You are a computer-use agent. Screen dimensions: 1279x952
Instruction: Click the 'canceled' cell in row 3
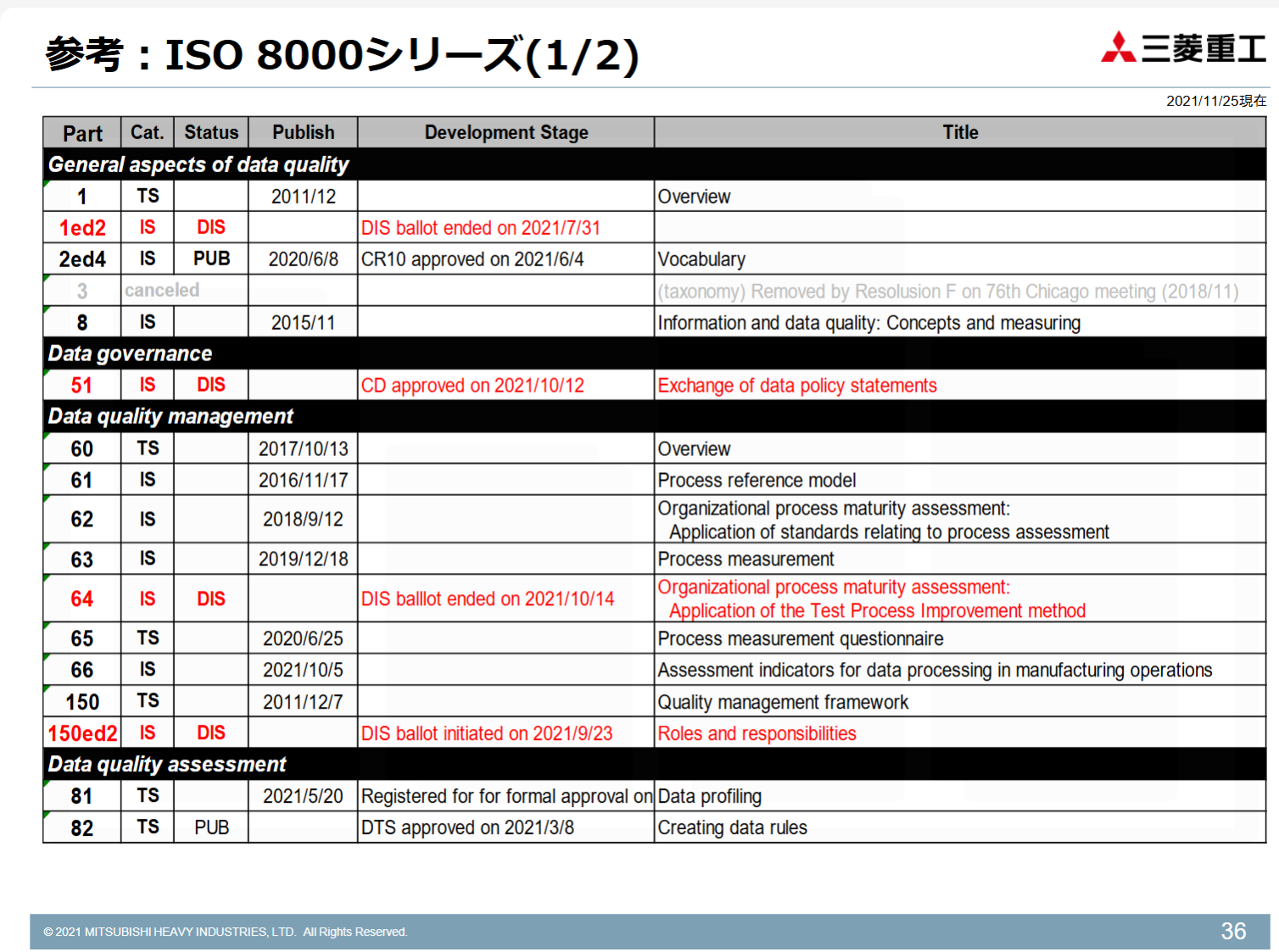pyautogui.click(x=162, y=291)
